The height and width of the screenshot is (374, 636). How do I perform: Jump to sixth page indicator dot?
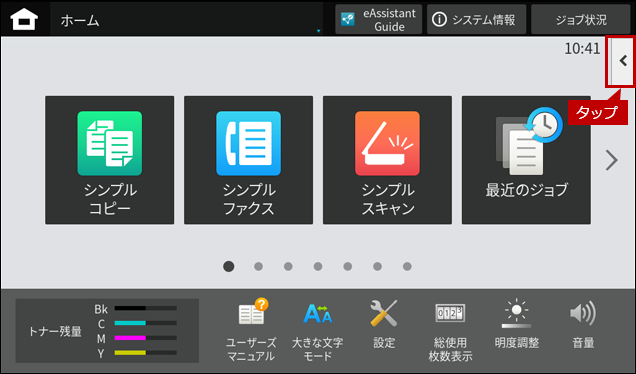click(x=377, y=266)
